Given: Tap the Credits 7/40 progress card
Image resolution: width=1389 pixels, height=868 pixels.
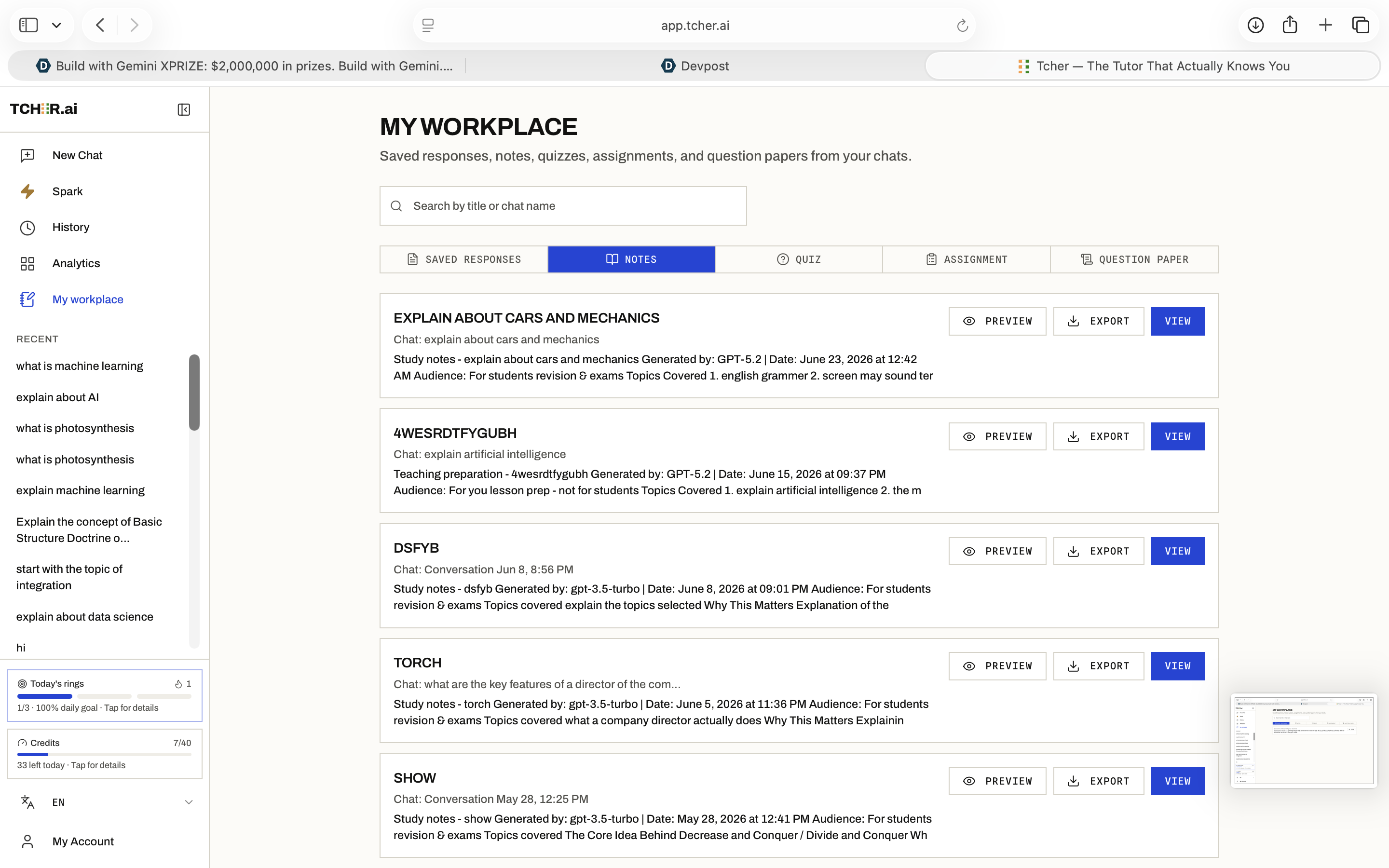Looking at the screenshot, I should (105, 754).
